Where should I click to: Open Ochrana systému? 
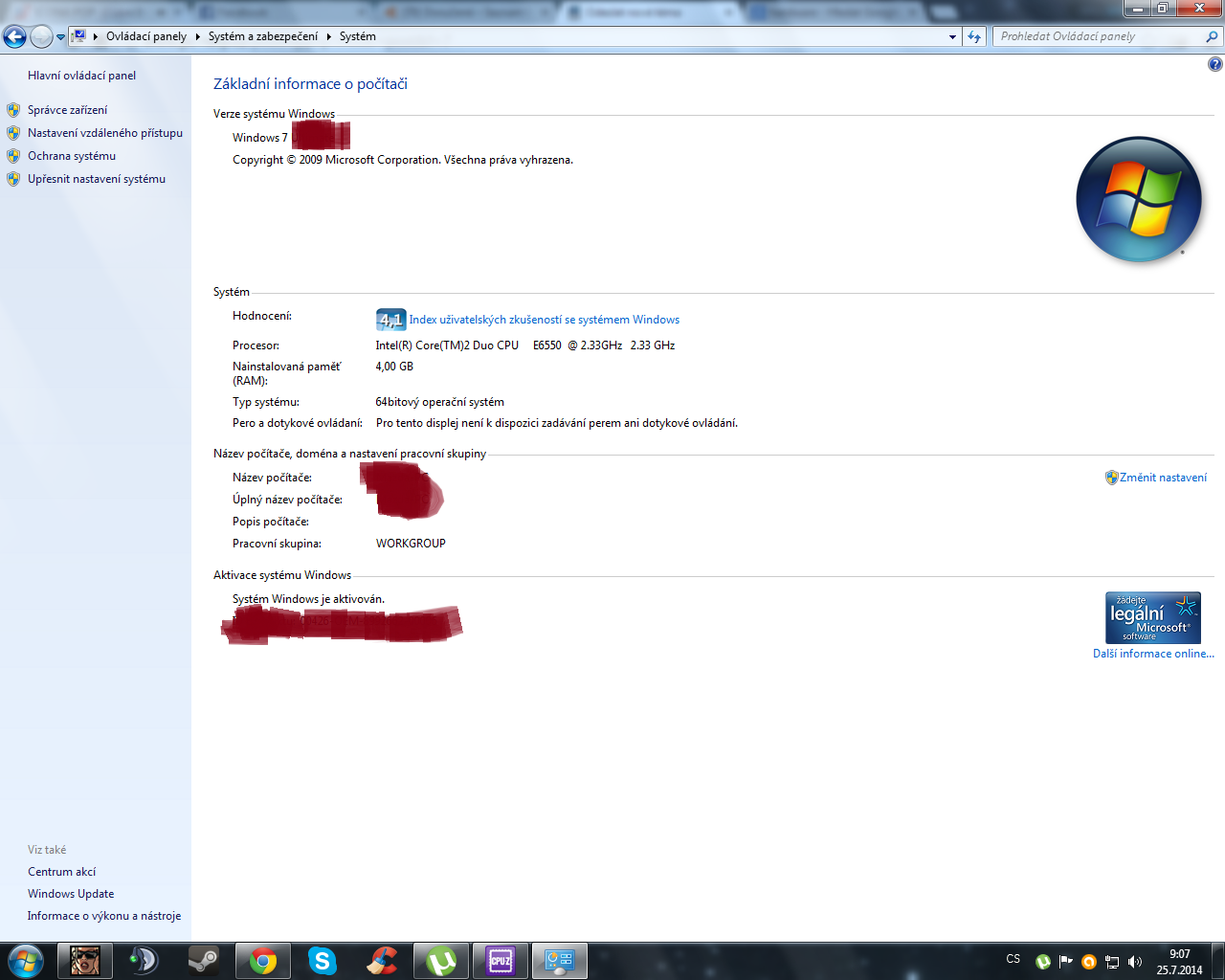point(72,156)
